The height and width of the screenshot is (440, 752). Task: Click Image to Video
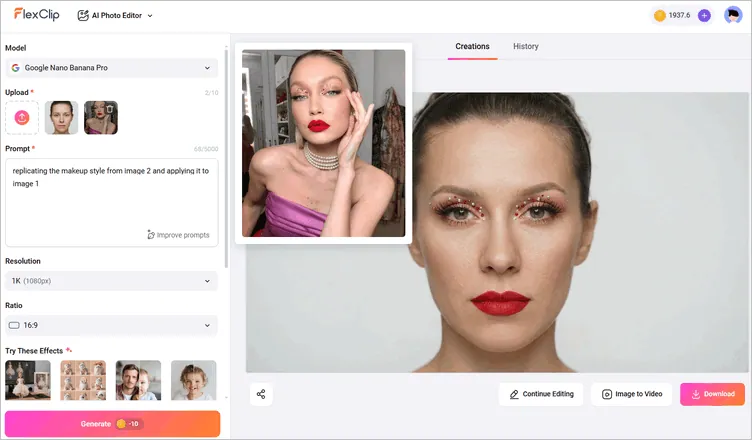click(x=631, y=394)
